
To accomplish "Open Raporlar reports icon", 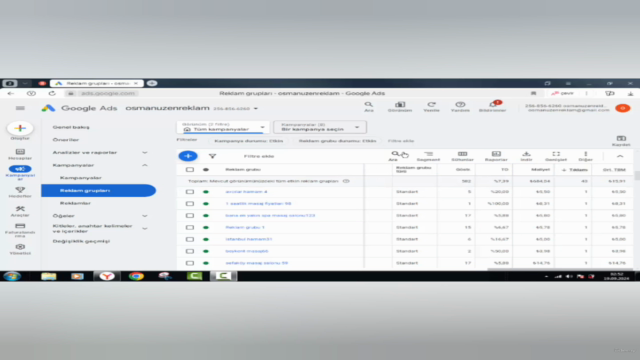I will [x=496, y=154].
